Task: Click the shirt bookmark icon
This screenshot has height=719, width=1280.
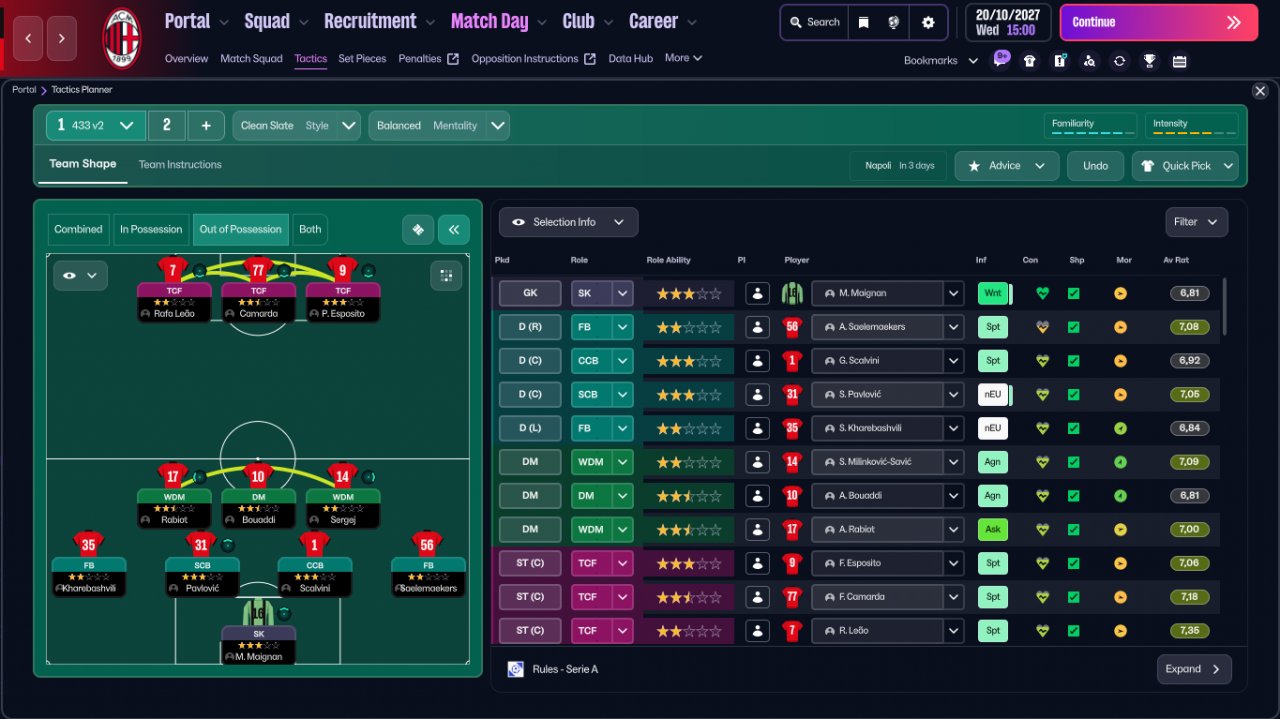Action: (x=1030, y=61)
